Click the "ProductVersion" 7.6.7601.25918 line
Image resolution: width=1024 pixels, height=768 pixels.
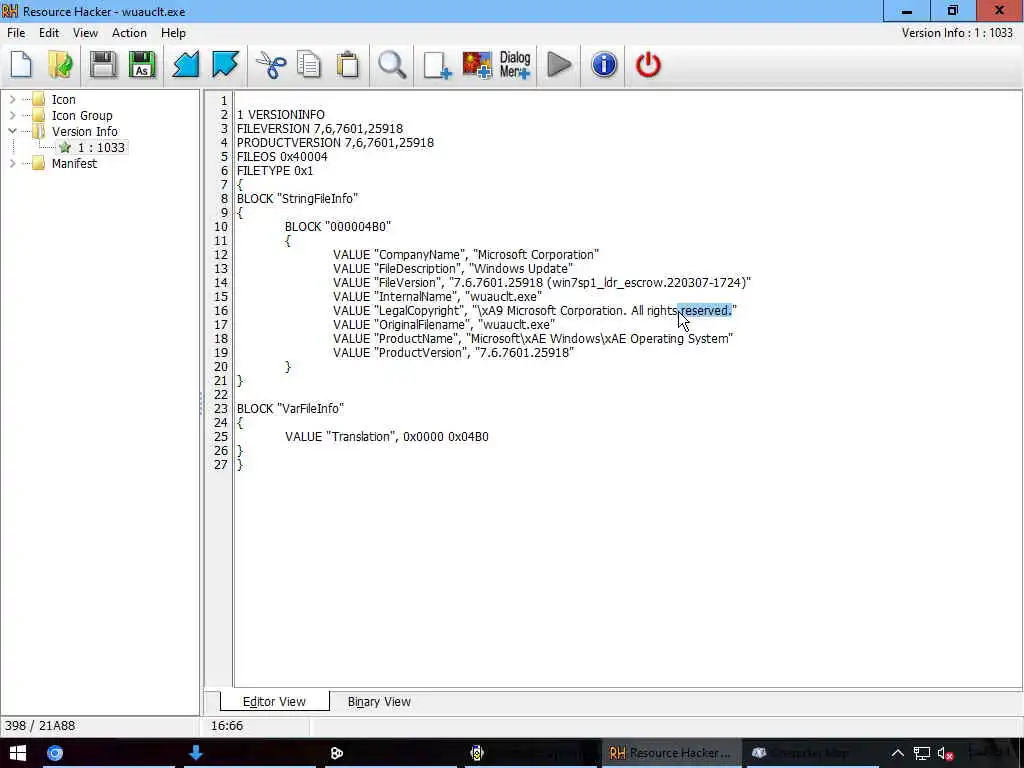click(453, 353)
